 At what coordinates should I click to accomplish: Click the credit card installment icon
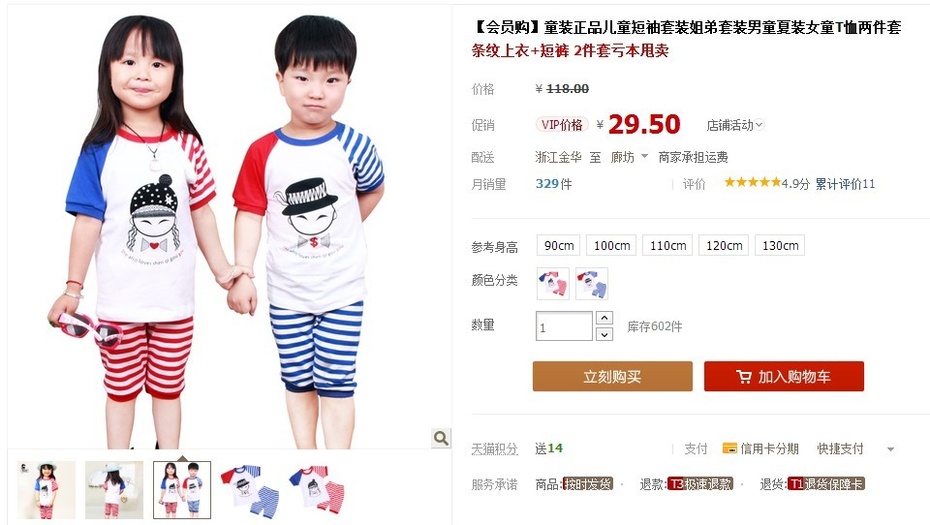coord(730,448)
